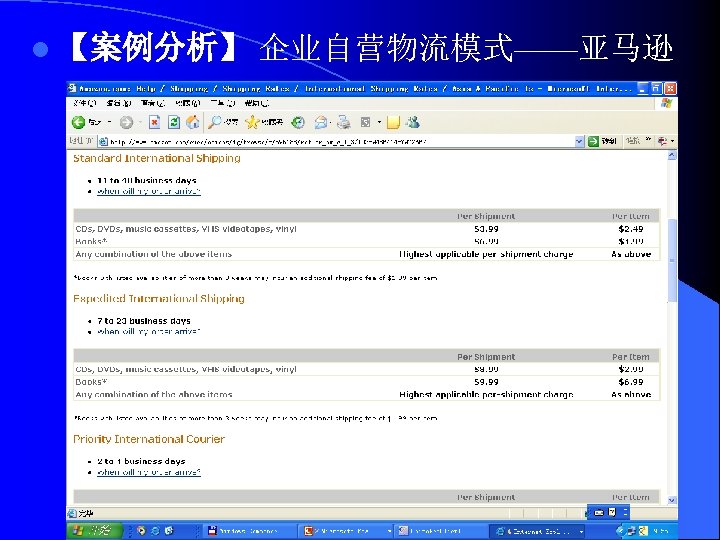Click 'when will my order arrive' under Expedited Shipping
The height and width of the screenshot is (540, 720).
(149, 332)
